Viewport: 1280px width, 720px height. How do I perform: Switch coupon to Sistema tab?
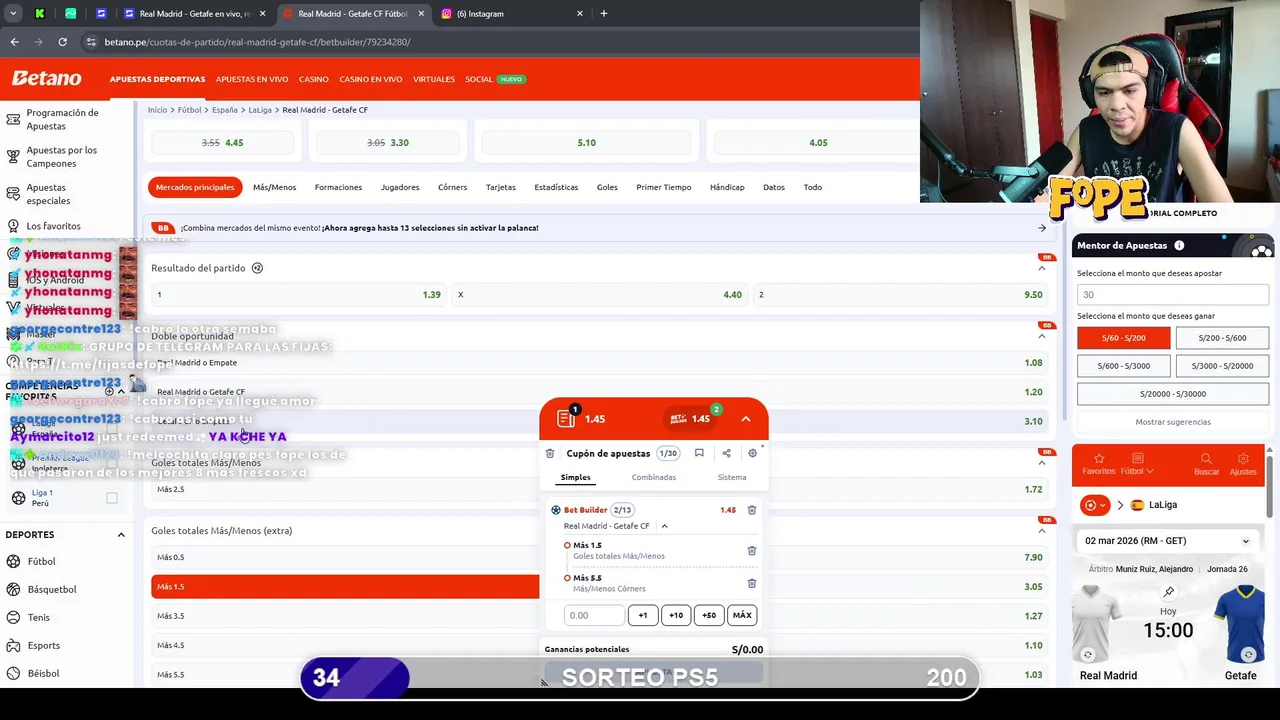coord(732,477)
